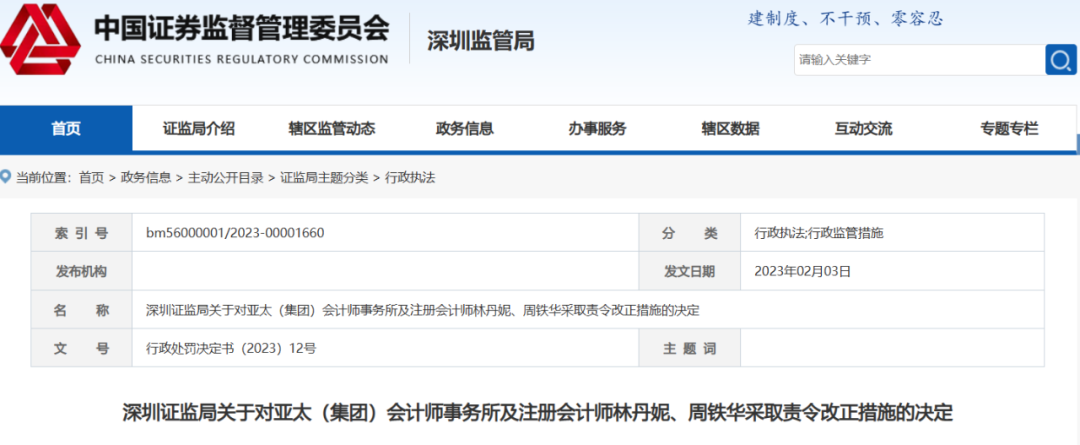Click the slogan 建制度、不干预、零容忍
This screenshot has height=445, width=1080.
point(846,19)
